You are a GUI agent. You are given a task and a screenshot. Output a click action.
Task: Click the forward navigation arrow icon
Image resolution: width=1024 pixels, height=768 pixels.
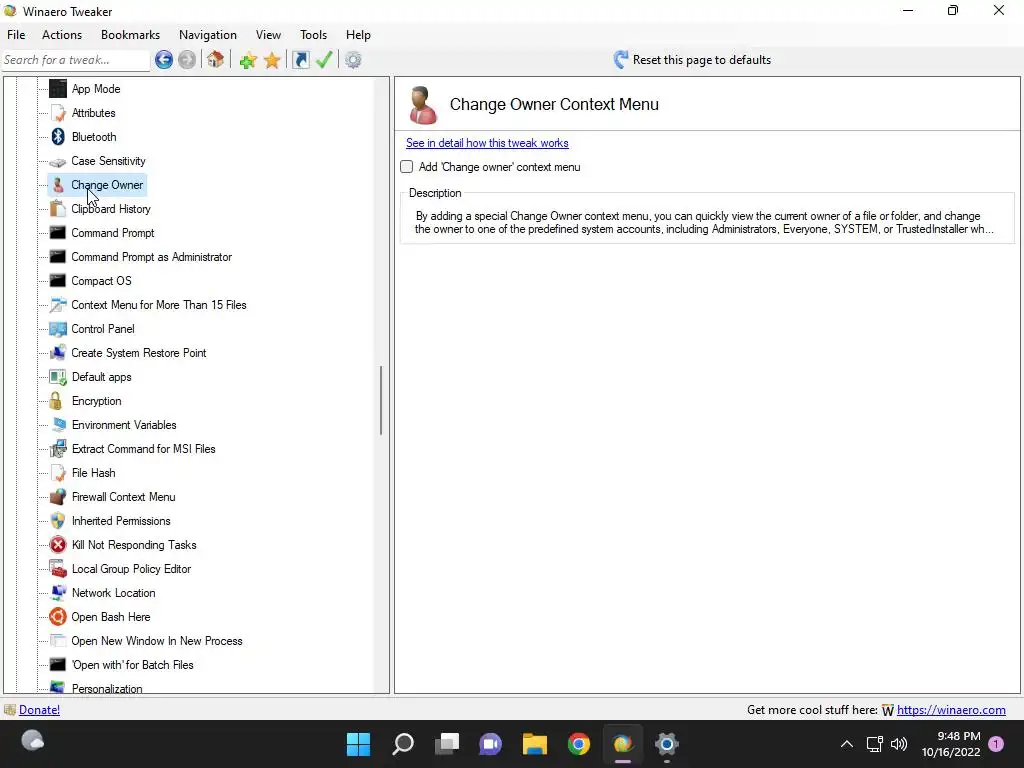(x=187, y=60)
